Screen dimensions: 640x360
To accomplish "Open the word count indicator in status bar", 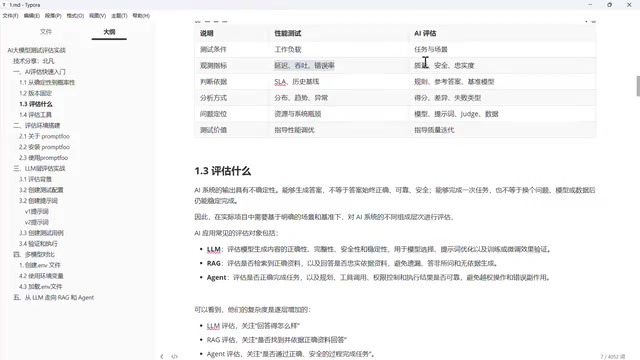I will 613,356.
